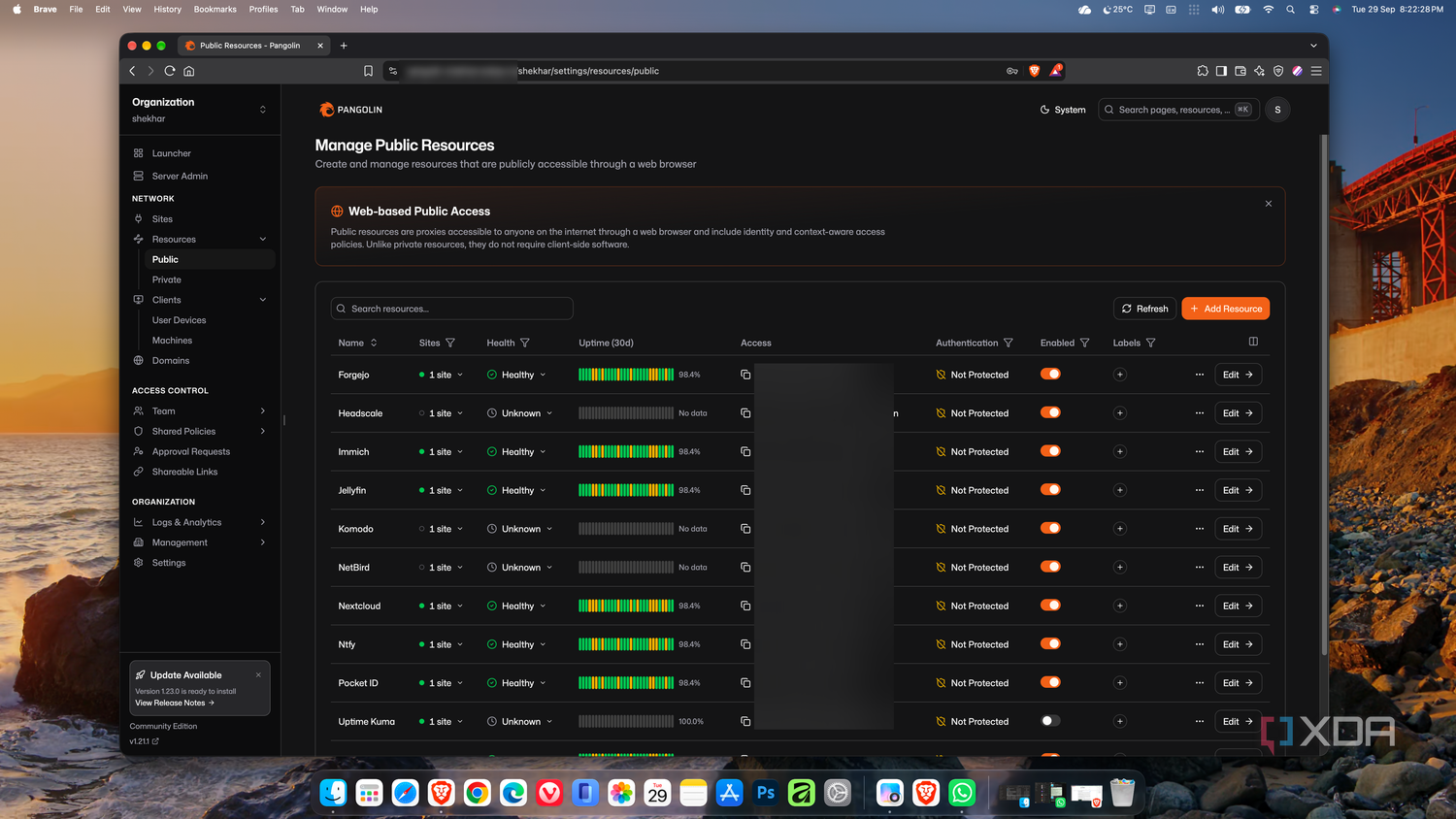
Task: Disable the Jellyfin resource toggle
Action: [x=1050, y=489]
